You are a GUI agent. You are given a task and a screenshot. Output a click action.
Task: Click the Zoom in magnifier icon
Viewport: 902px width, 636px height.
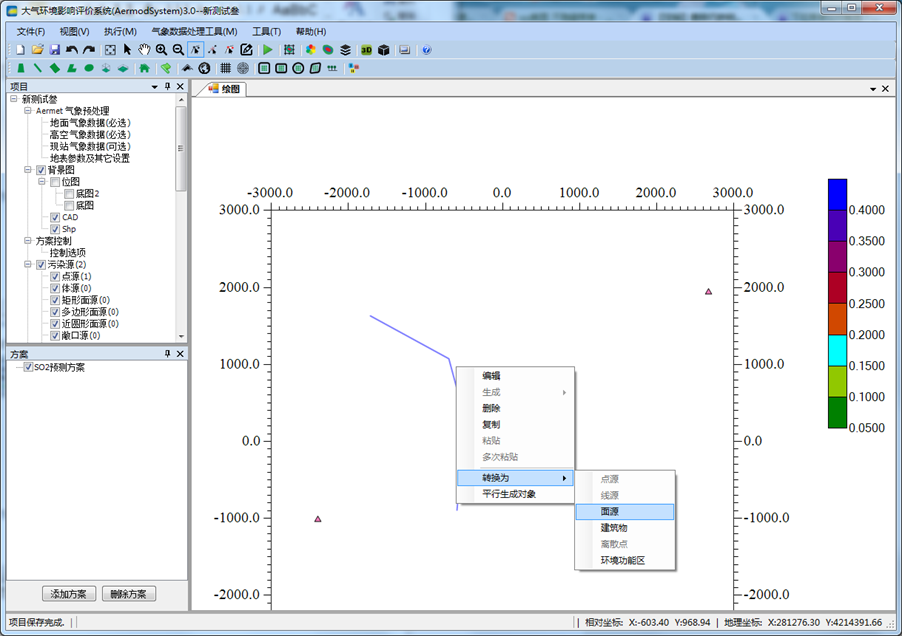coord(161,50)
